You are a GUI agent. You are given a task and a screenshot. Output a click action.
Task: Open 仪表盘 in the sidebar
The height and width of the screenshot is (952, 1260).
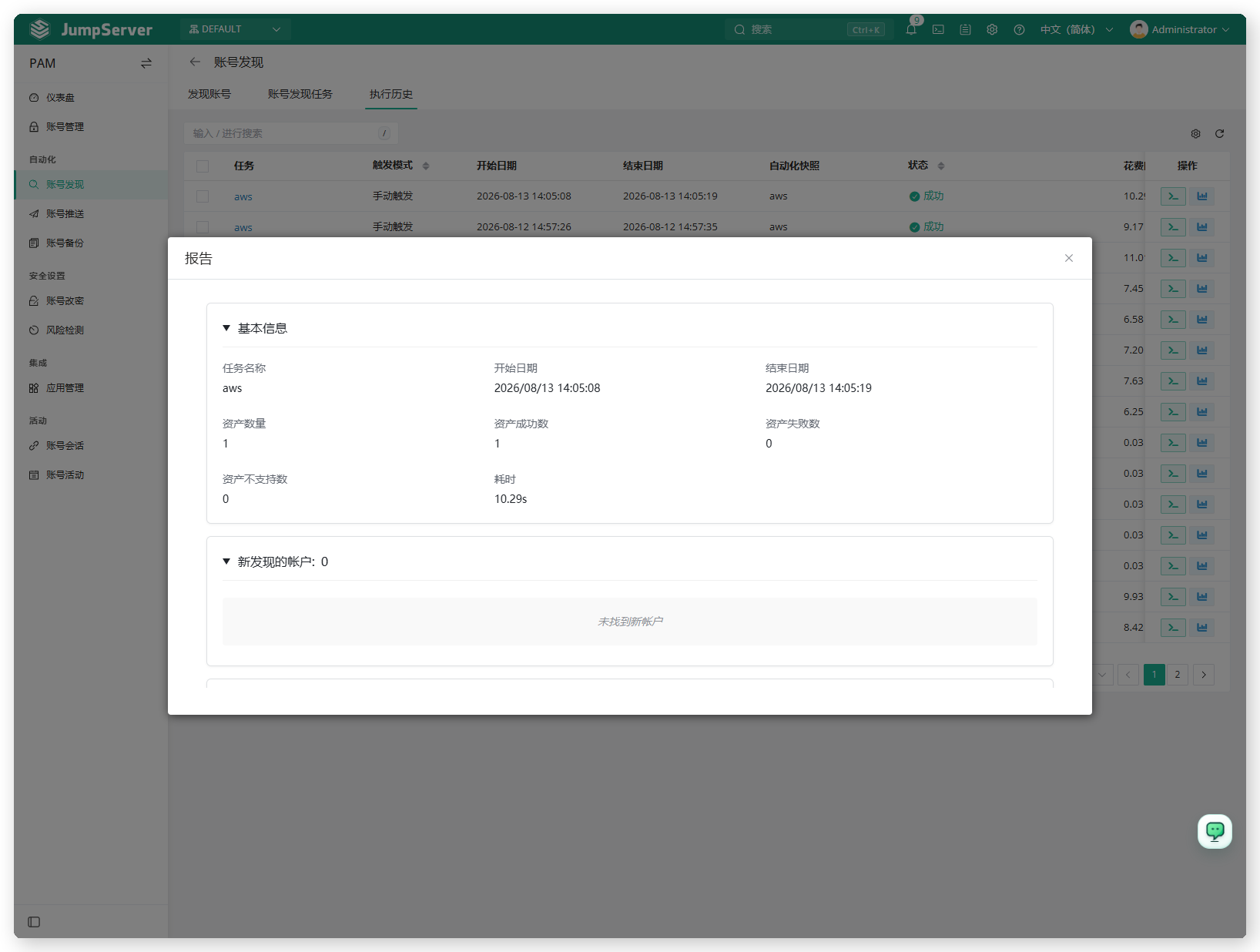(x=91, y=98)
